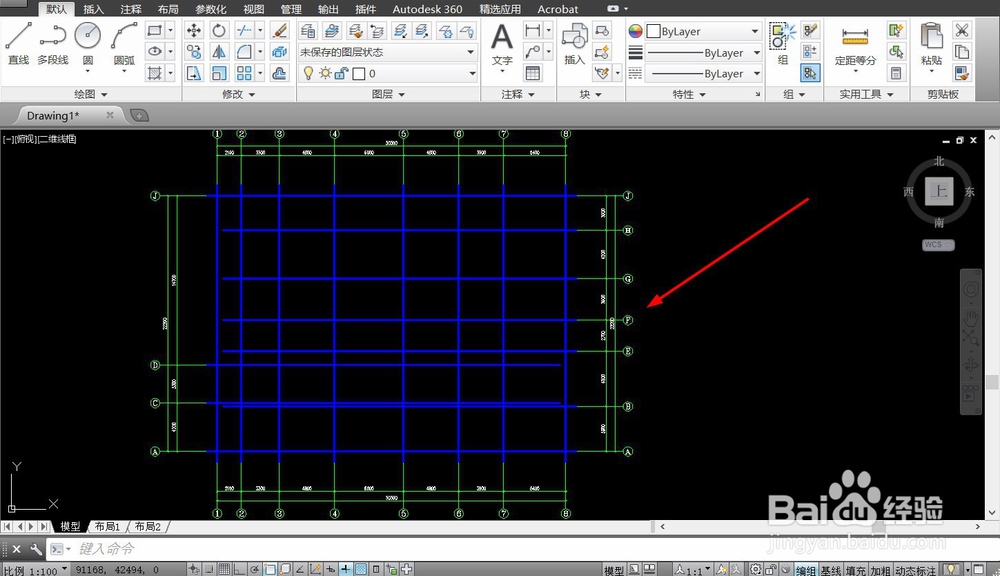1000x576 pixels.
Task: Open the ByLayer lineweight dropdown
Action: (703, 52)
